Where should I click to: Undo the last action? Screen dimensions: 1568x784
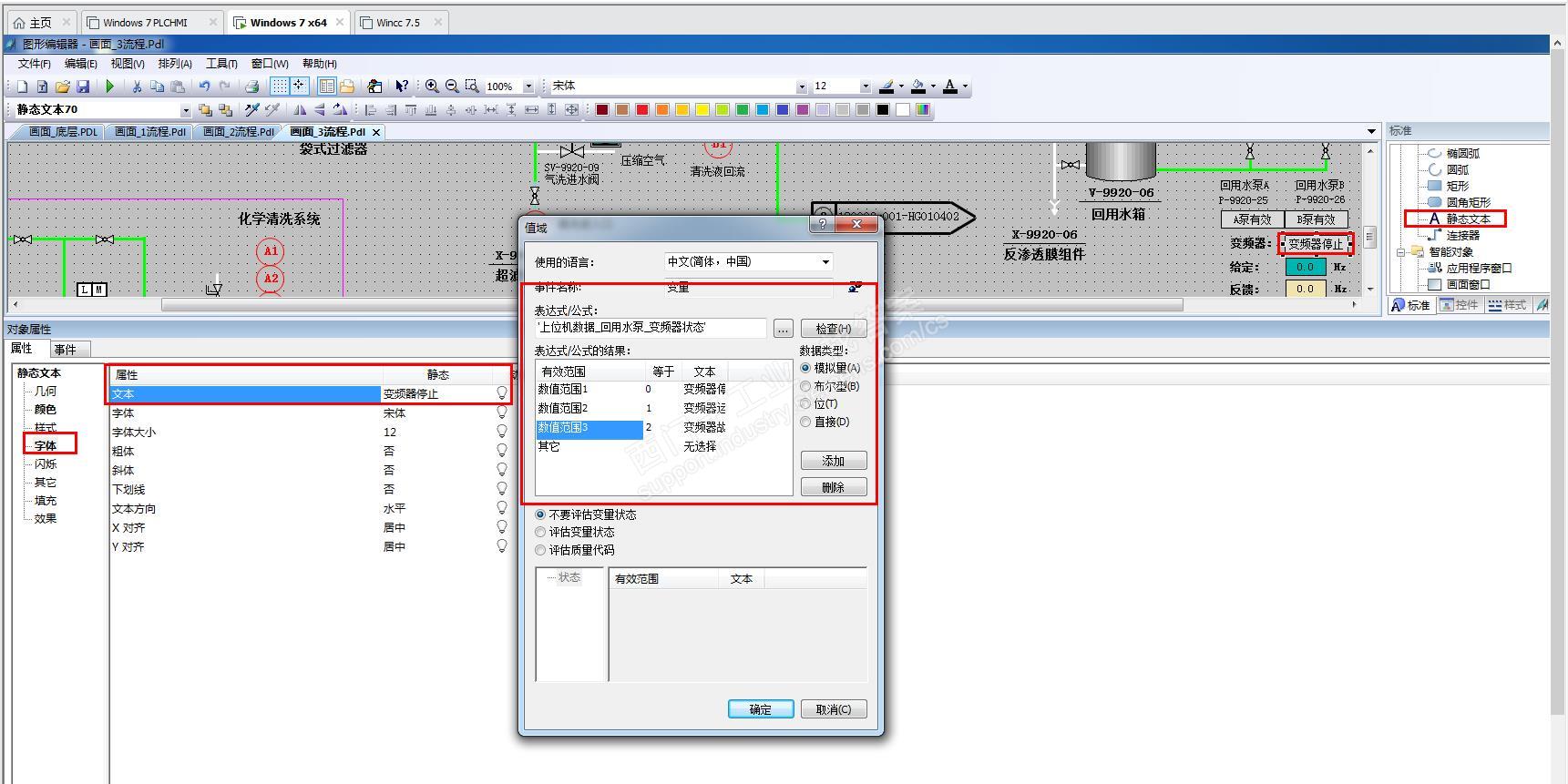204,87
